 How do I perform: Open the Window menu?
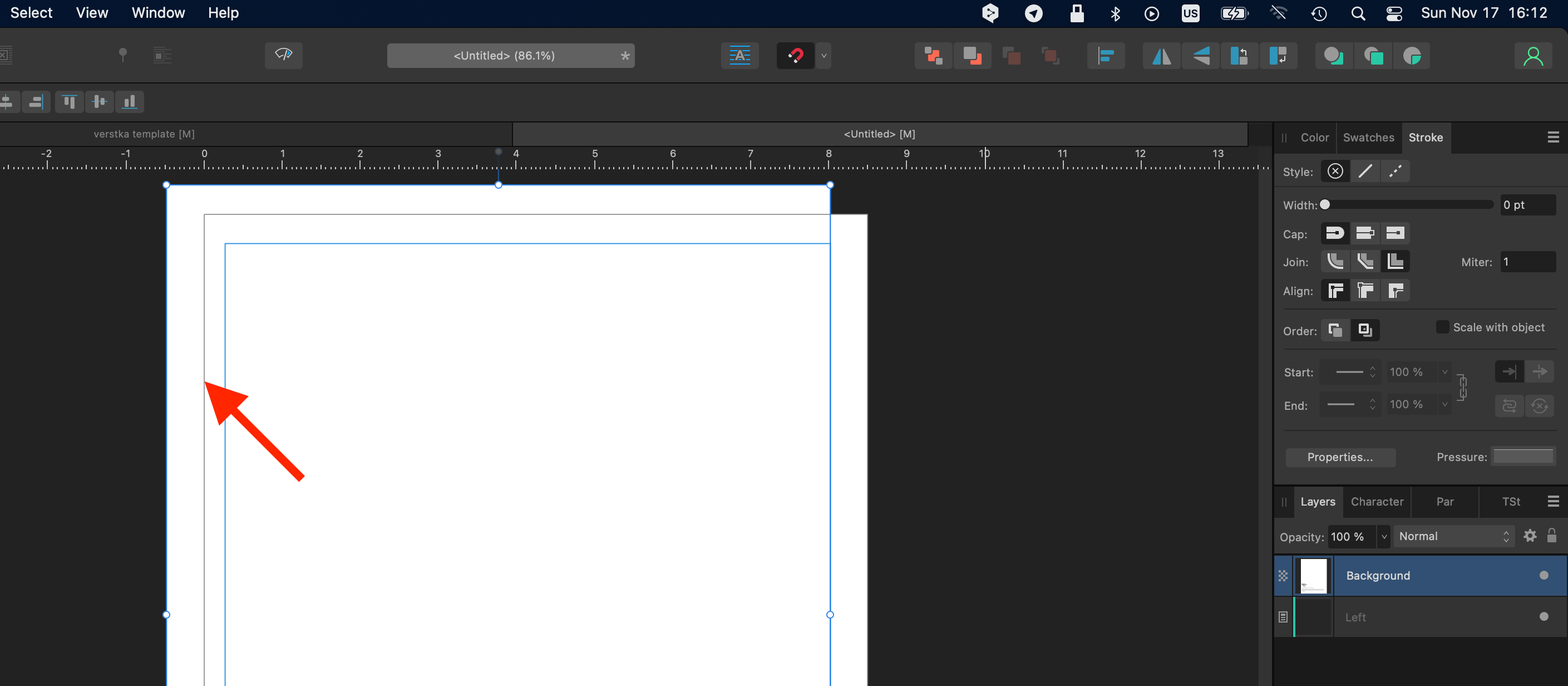tap(158, 13)
